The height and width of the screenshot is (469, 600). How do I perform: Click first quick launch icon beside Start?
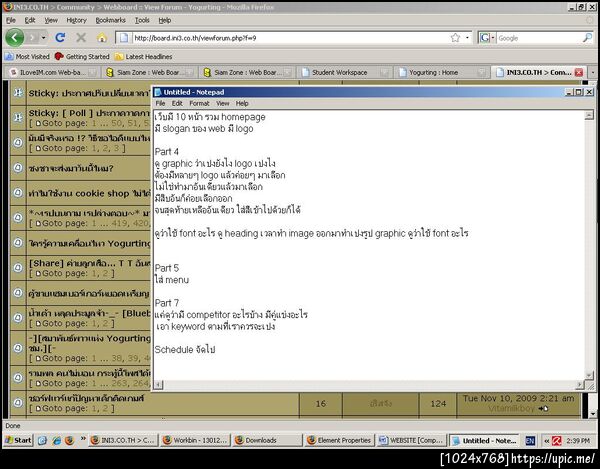pyautogui.click(x=42, y=441)
